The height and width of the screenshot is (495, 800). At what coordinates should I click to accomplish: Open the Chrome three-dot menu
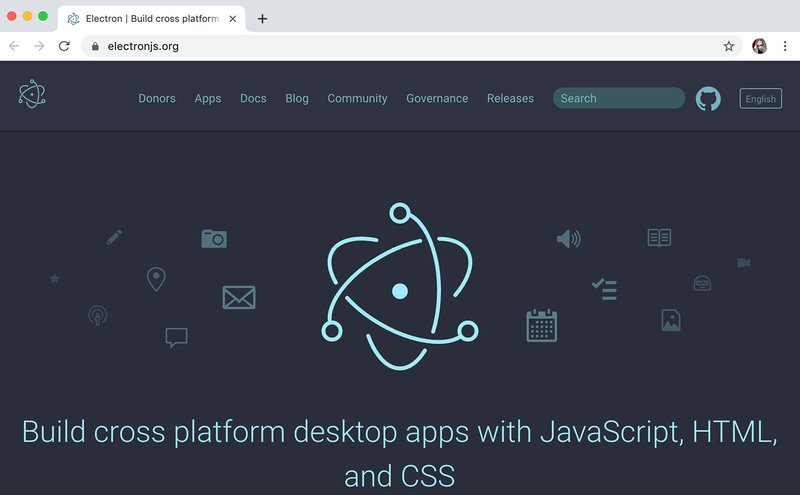point(785,46)
